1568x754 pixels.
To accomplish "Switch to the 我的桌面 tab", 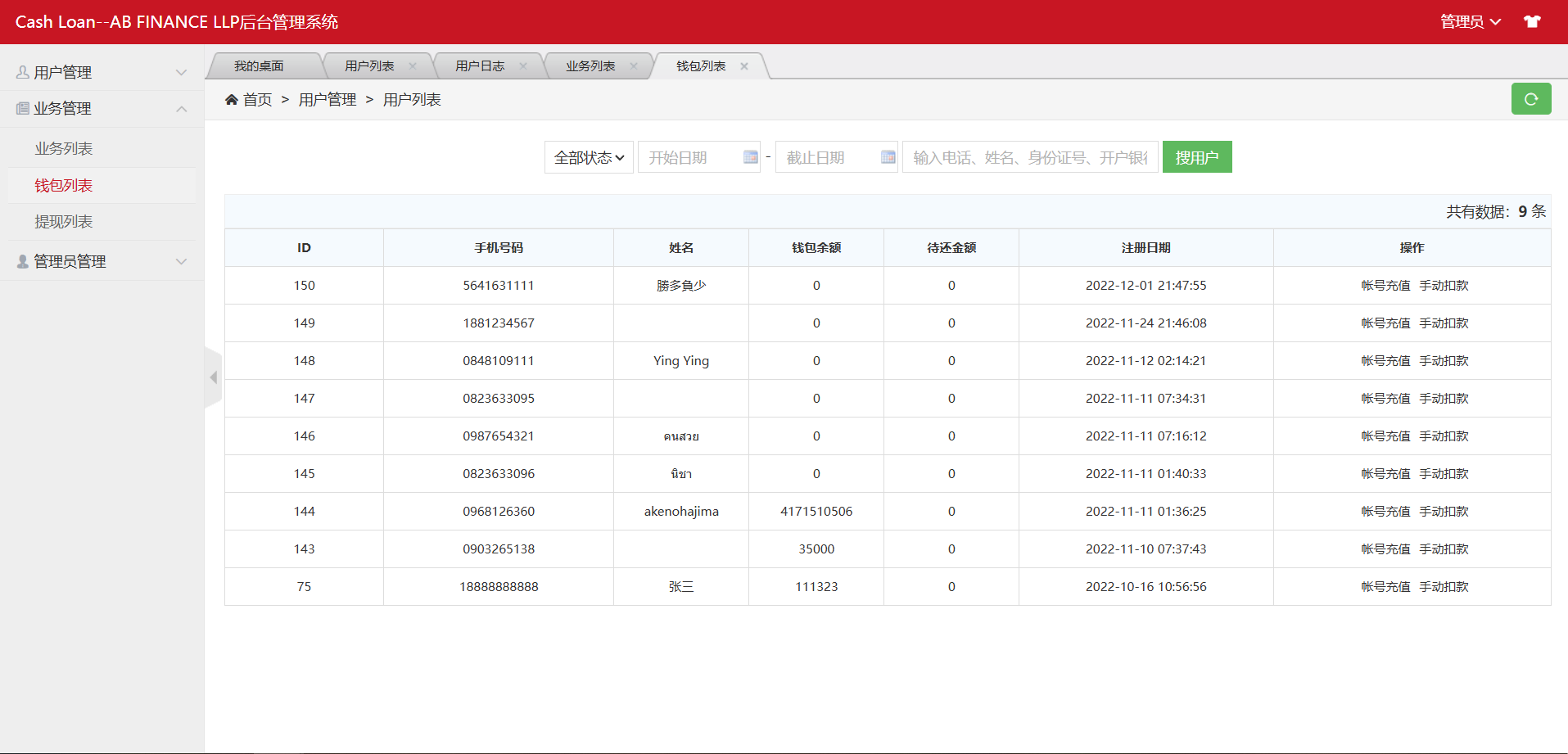I will coord(259,66).
